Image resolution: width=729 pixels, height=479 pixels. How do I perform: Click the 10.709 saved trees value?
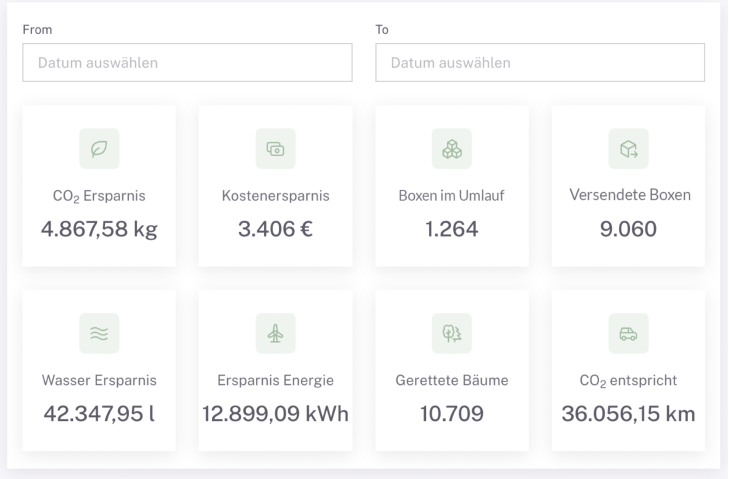[452, 414]
